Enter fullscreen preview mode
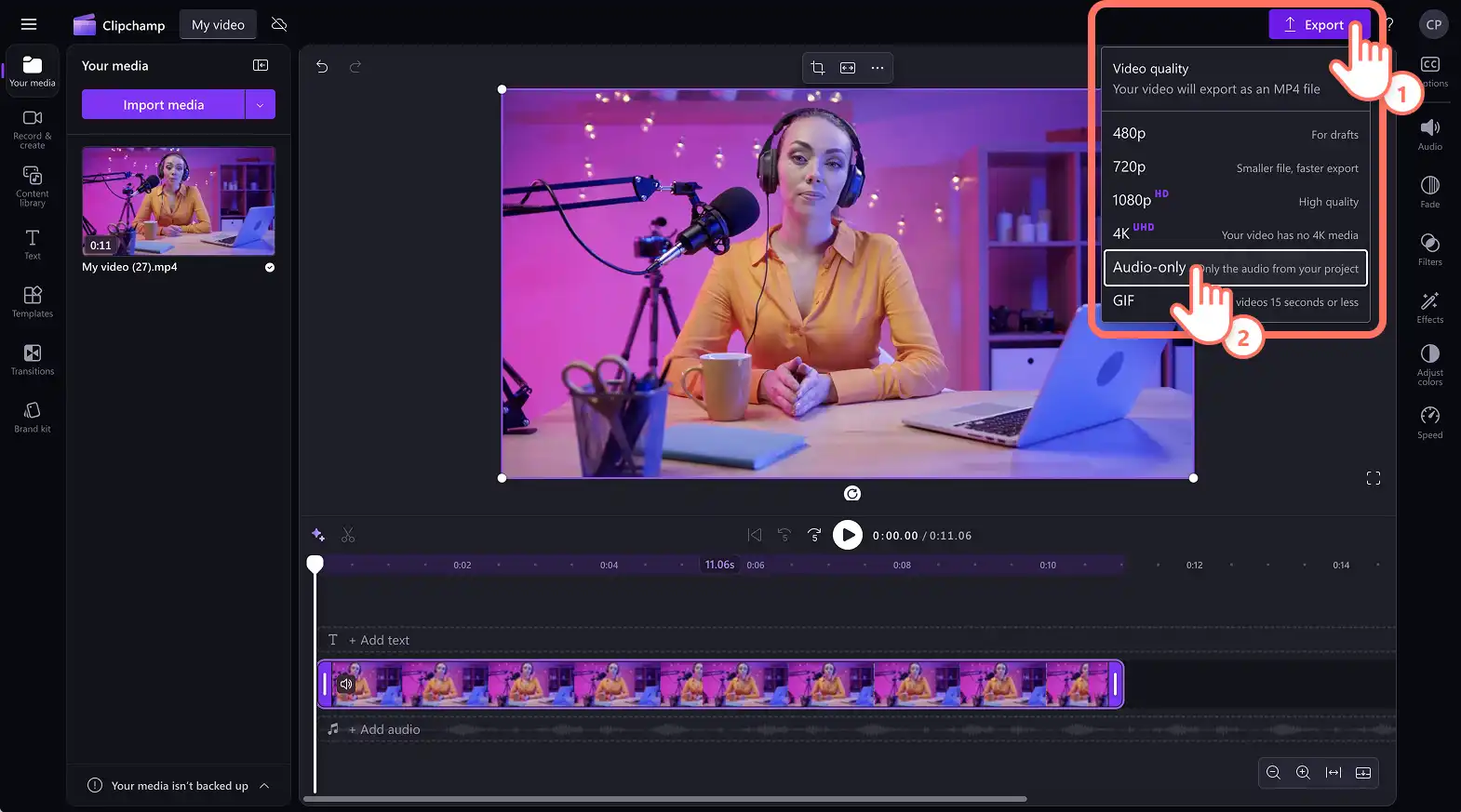Screen dimensions: 1461x812 (1374, 478)
